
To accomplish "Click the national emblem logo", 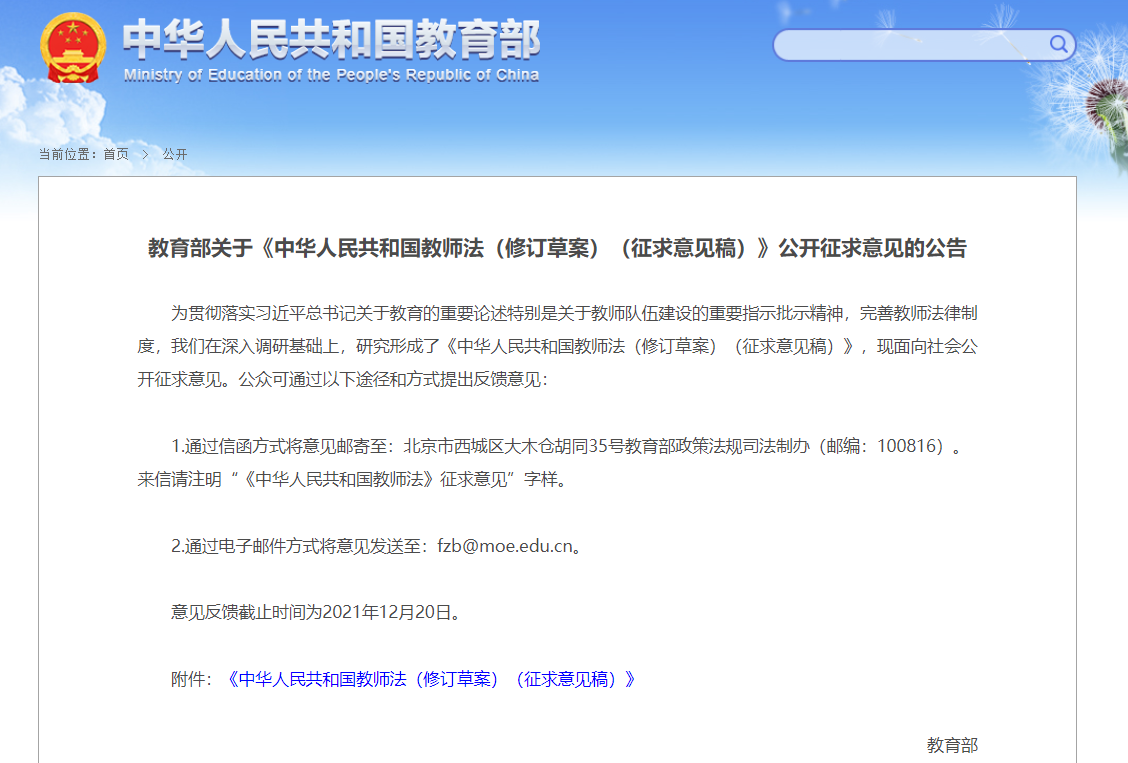I will [73, 47].
